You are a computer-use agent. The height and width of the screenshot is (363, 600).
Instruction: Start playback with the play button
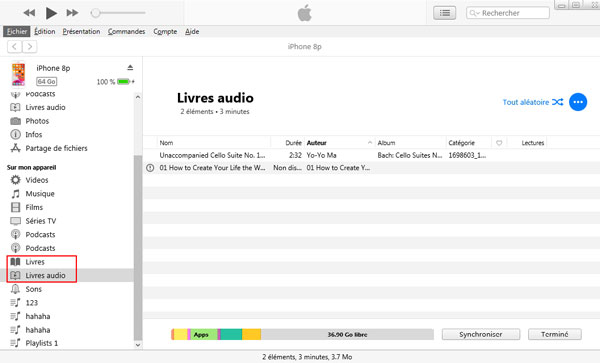pyautogui.click(x=51, y=13)
